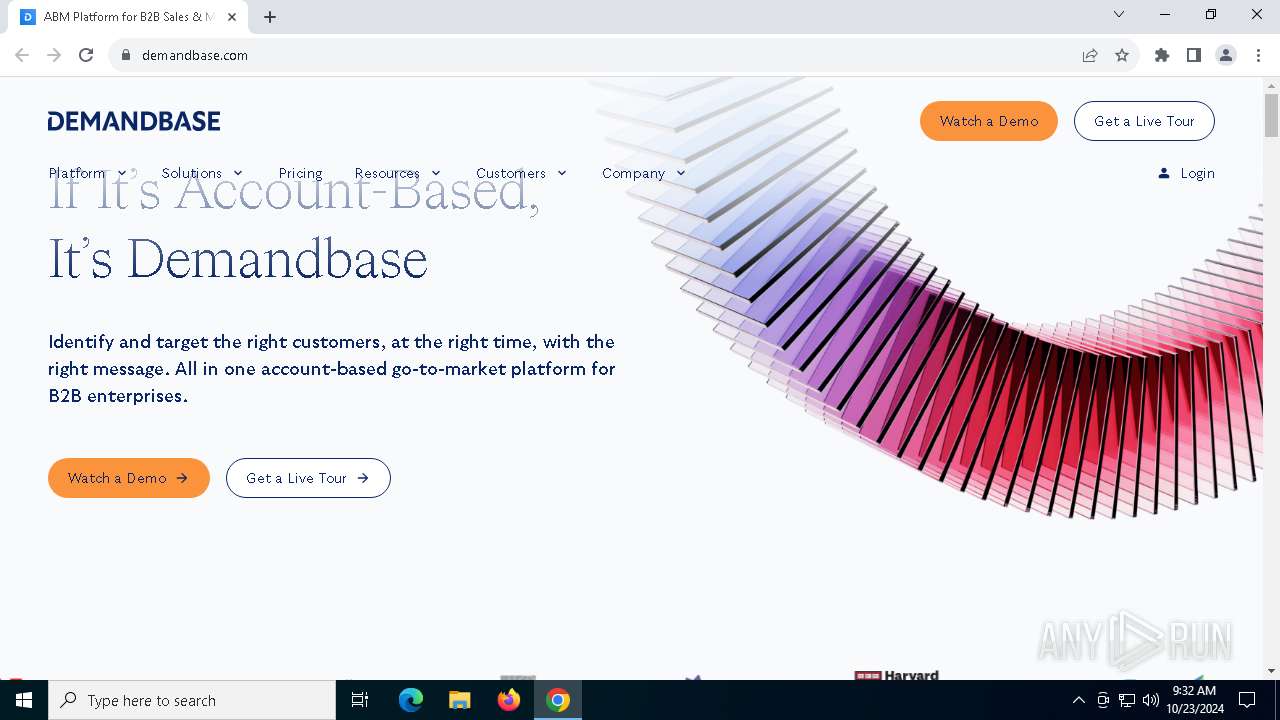Viewport: 1280px width, 720px height.
Task: Reload the demandbase.com page
Action: click(x=86, y=55)
